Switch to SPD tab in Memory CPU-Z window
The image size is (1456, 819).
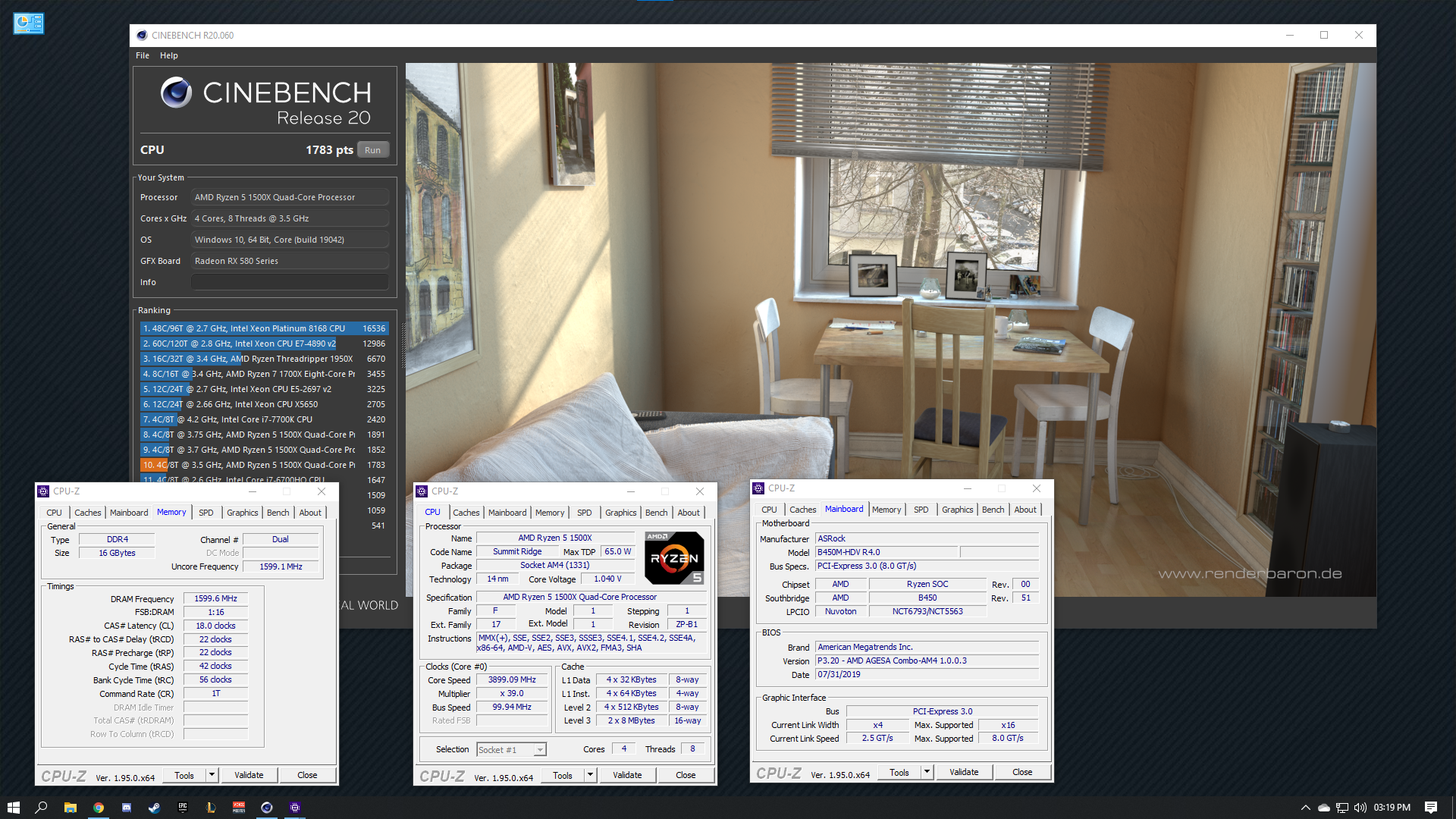click(206, 513)
